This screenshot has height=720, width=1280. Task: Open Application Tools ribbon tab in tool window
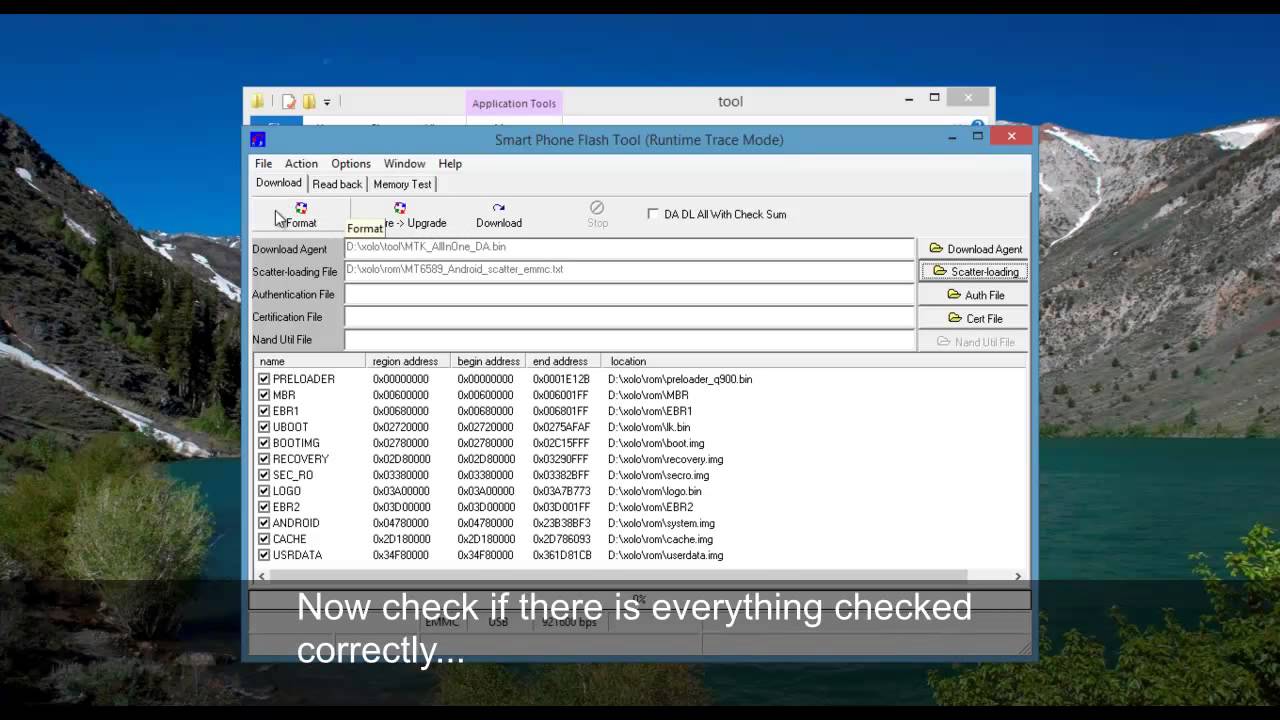tap(514, 103)
